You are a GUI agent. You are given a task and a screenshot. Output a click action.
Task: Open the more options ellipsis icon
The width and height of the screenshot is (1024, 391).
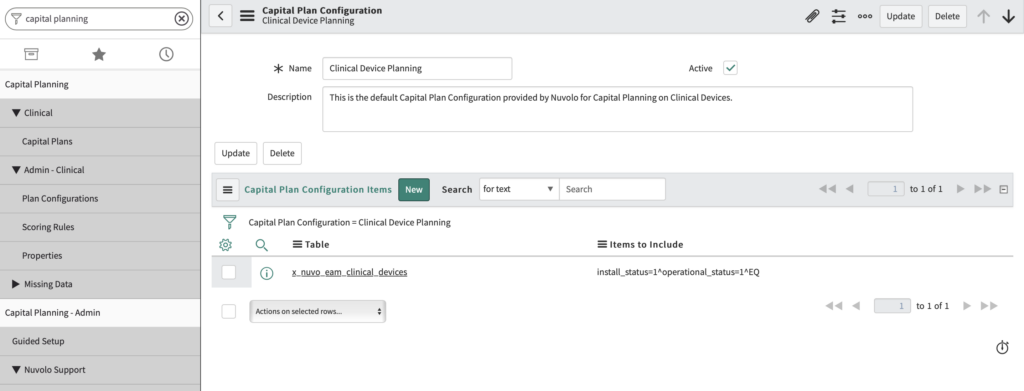point(865,16)
